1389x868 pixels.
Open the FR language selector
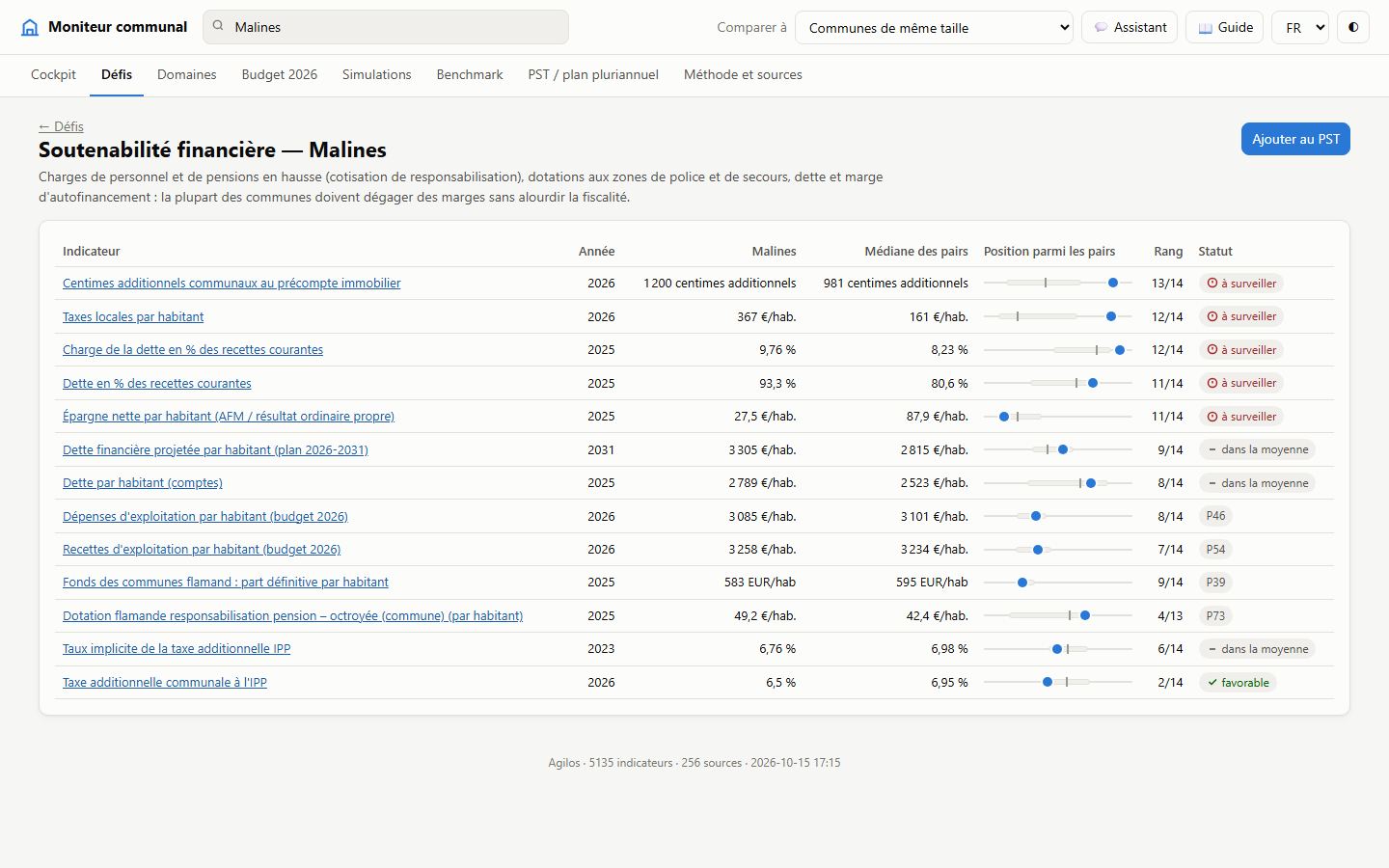click(x=1300, y=27)
